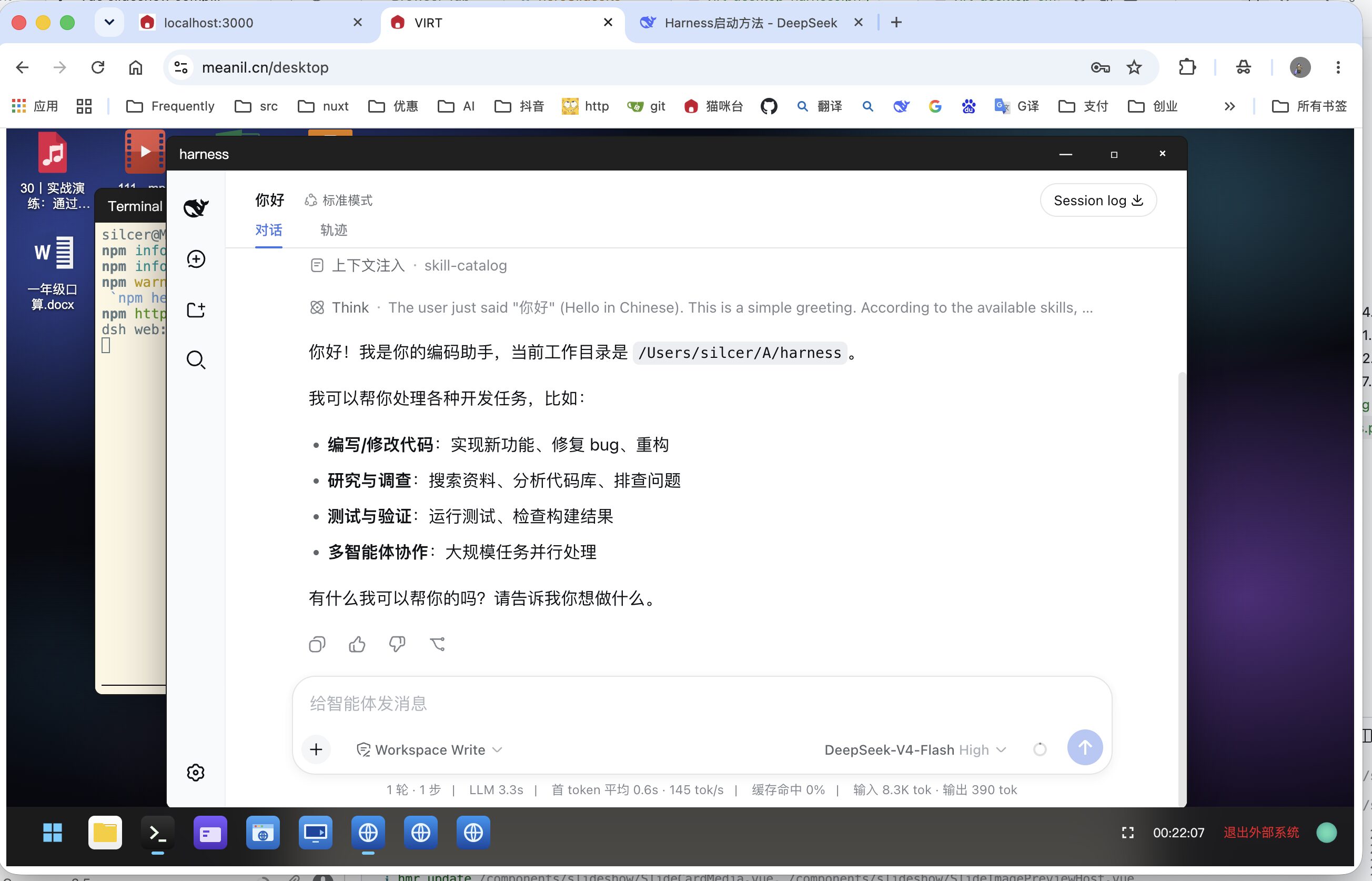Bookmark this page with the star
The image size is (1372, 881).
click(1134, 67)
